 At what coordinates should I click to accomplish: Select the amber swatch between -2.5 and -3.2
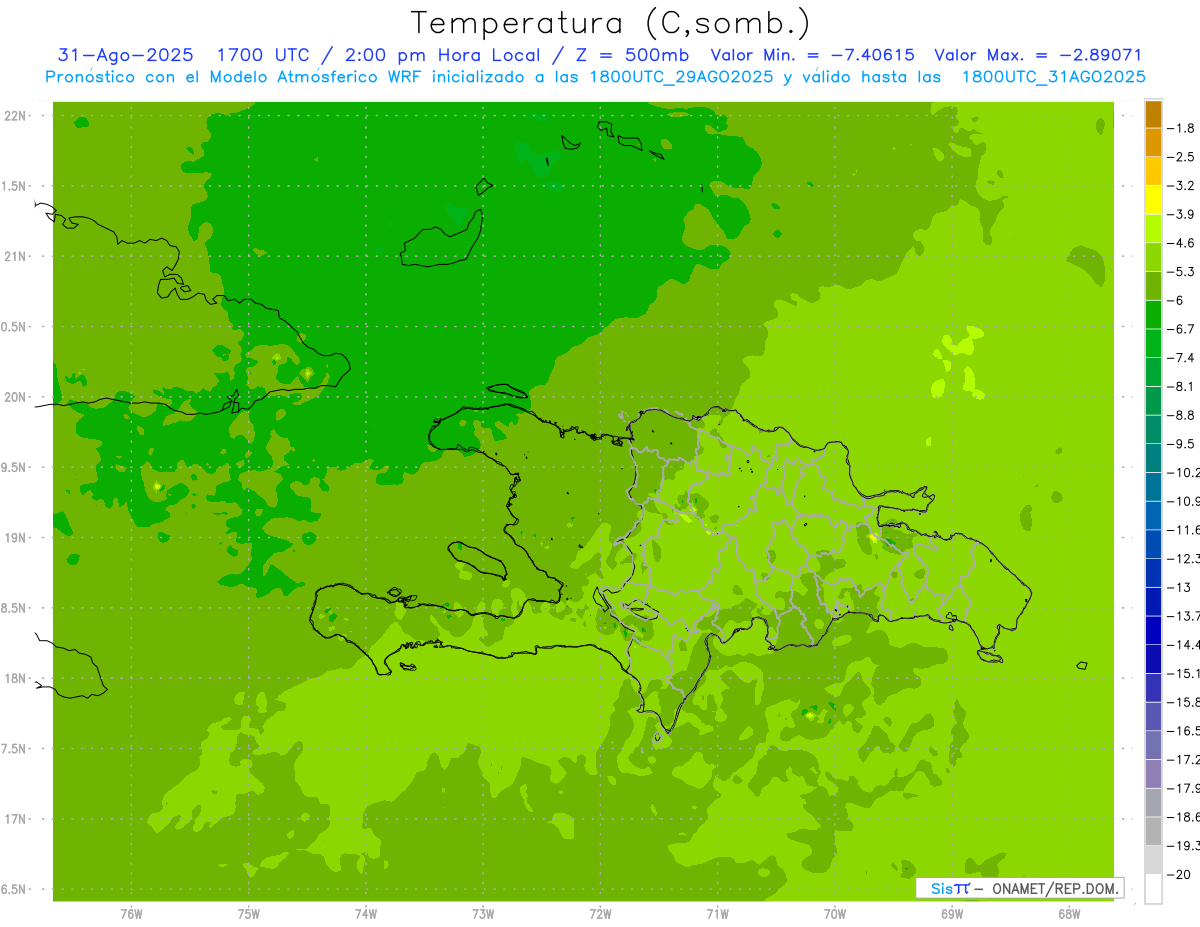[x=1153, y=171]
